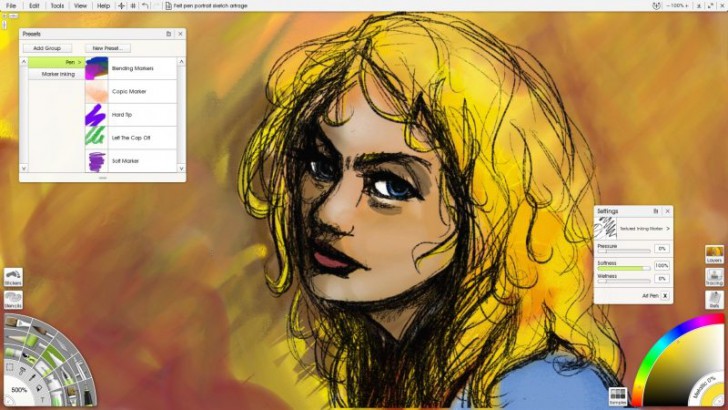Image resolution: width=728 pixels, height=410 pixels.
Task: Select the Fill bucket tool
Action: [x=39, y=388]
